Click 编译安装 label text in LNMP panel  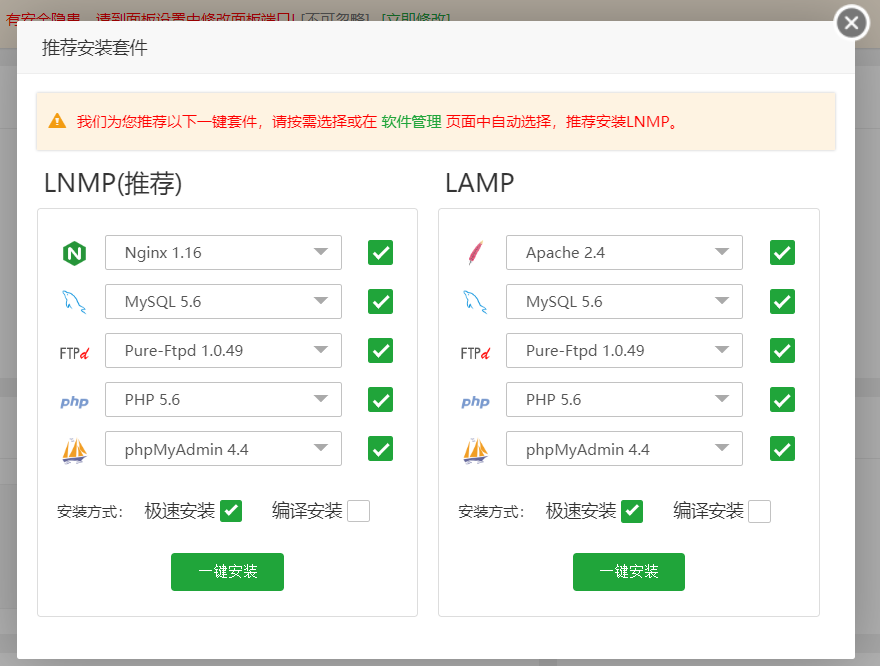(x=307, y=511)
